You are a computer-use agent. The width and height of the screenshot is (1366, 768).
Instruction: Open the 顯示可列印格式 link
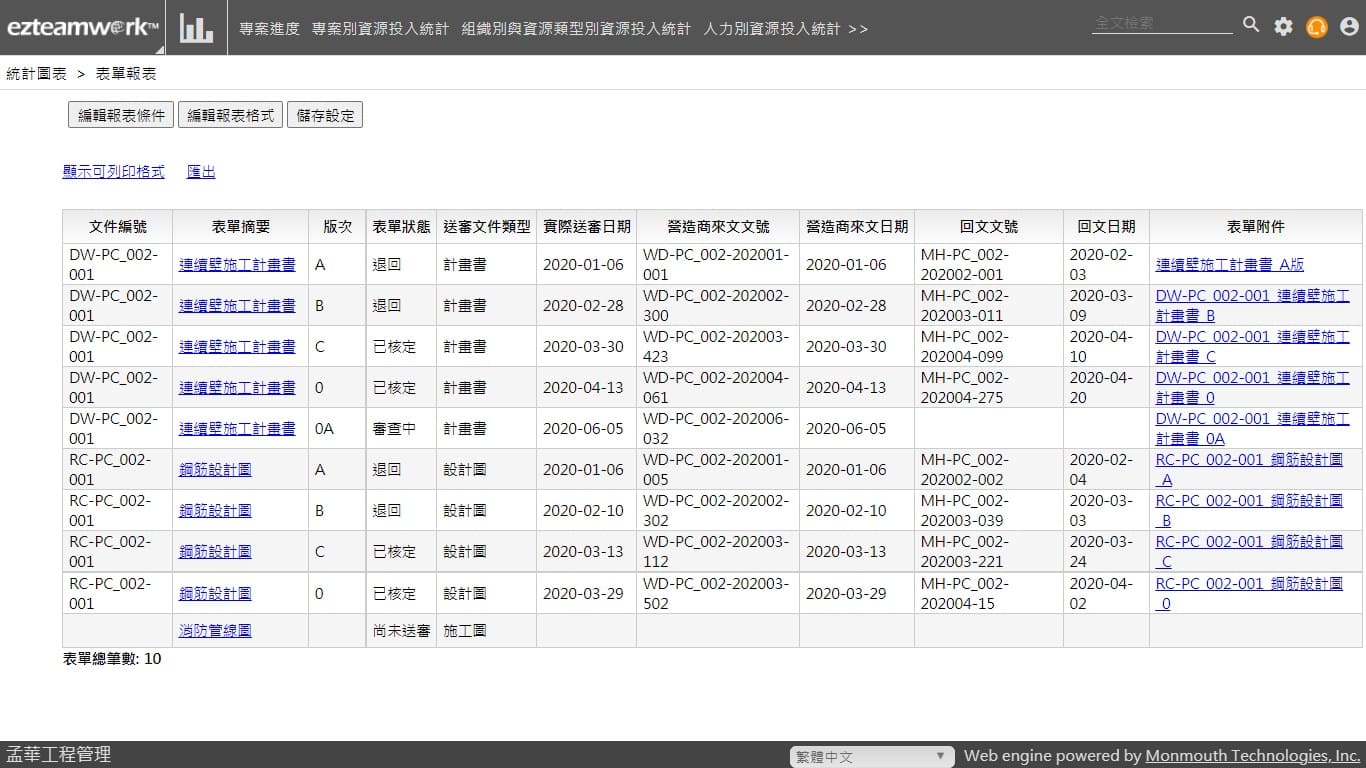[113, 172]
